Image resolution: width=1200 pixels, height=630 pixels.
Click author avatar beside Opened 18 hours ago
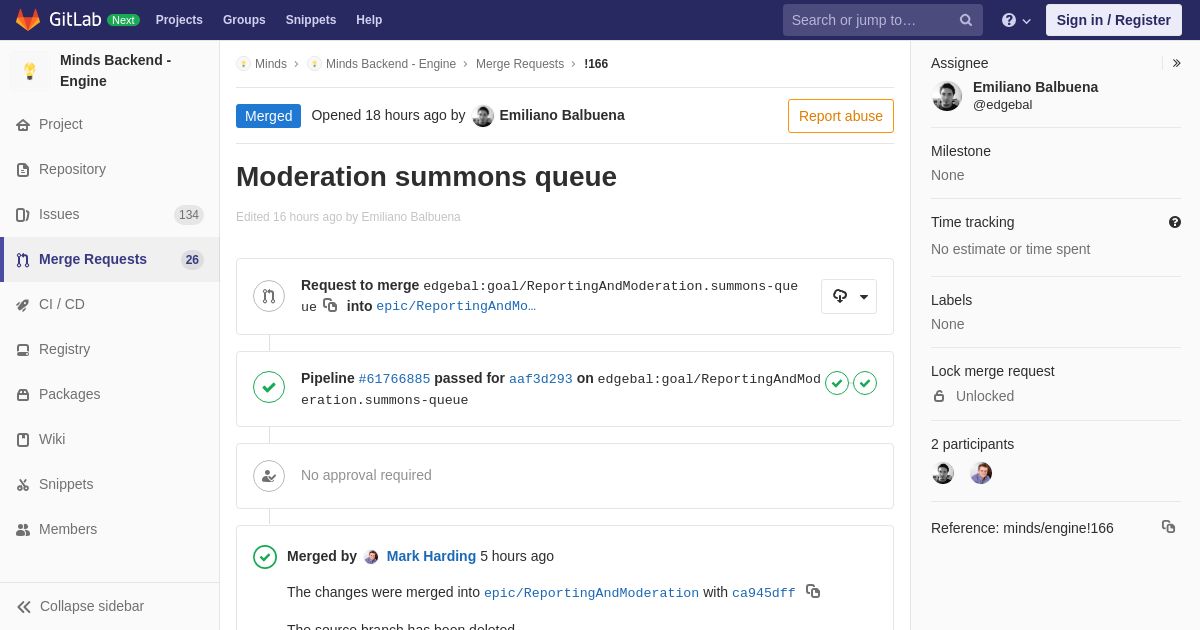tap(483, 116)
